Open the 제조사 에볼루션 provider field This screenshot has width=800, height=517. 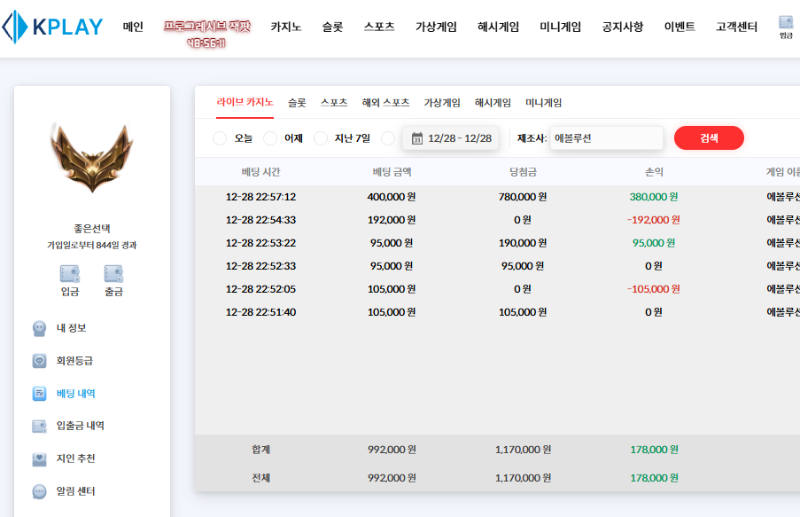[x=606, y=138]
